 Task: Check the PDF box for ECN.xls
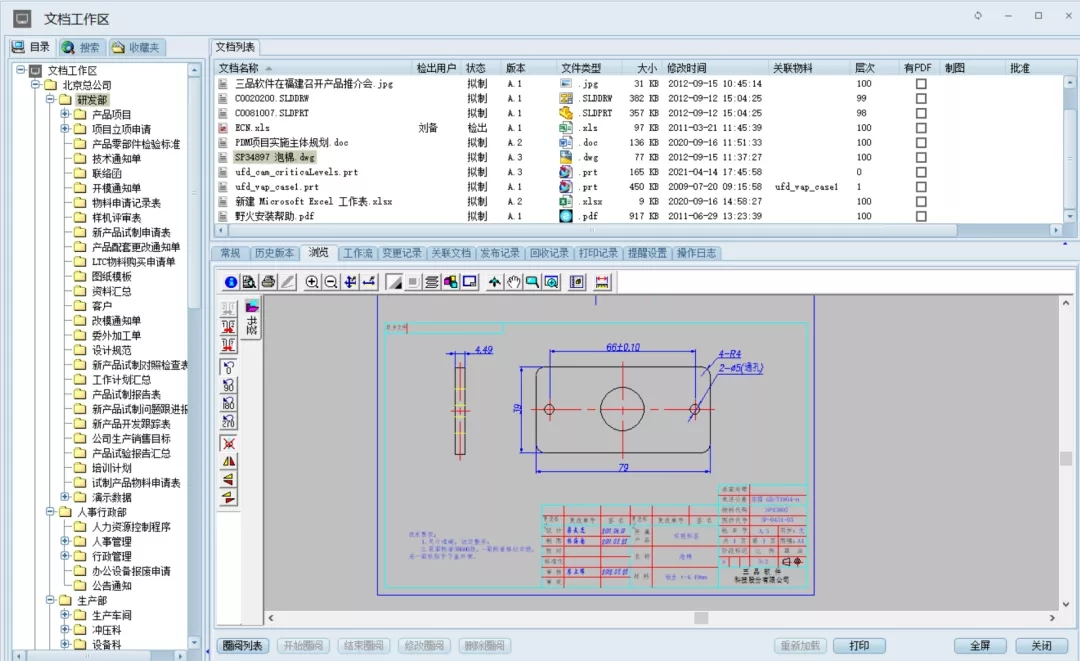pyautogui.click(x=921, y=128)
